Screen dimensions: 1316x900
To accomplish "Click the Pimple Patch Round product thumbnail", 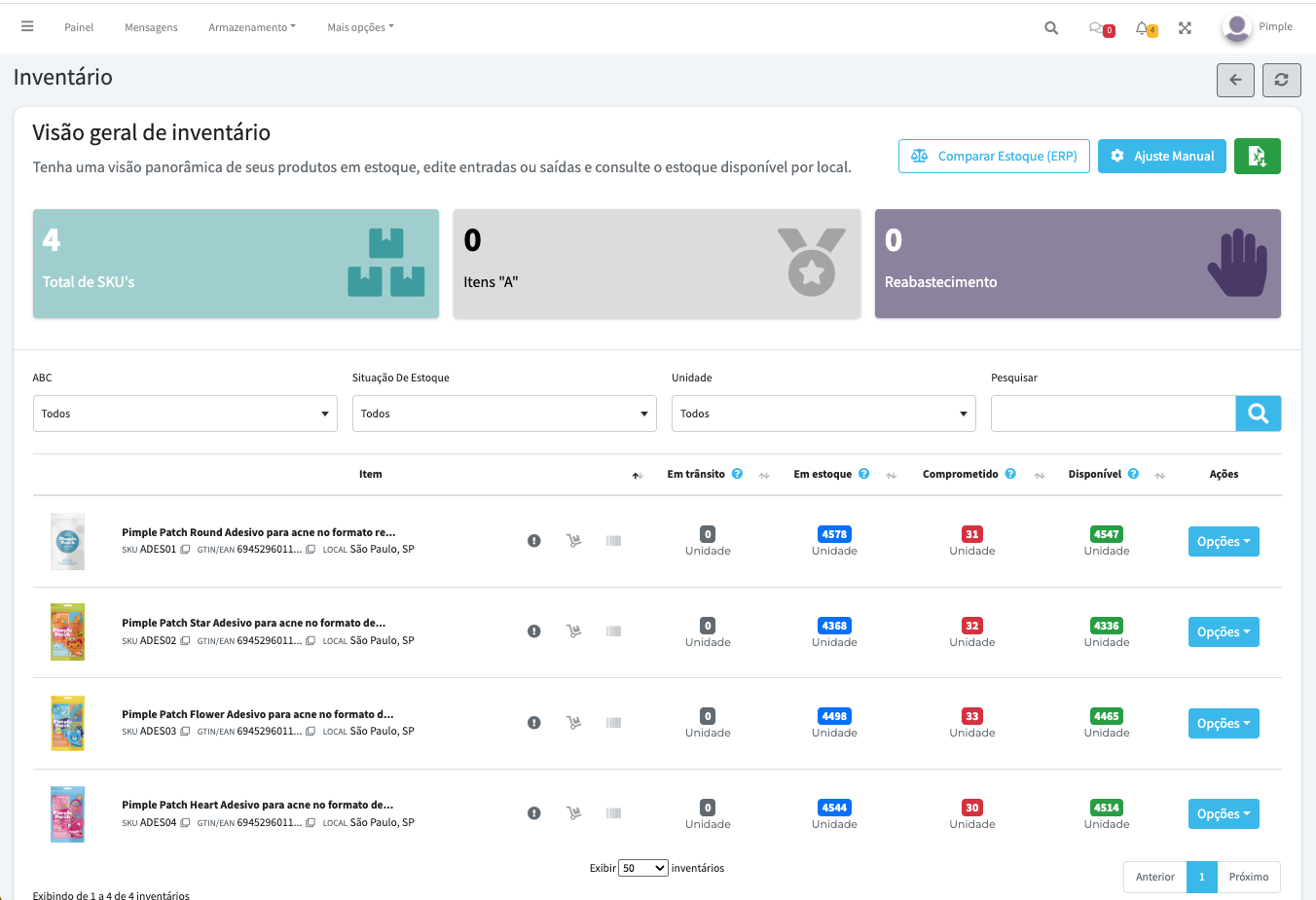I will (x=67, y=541).
